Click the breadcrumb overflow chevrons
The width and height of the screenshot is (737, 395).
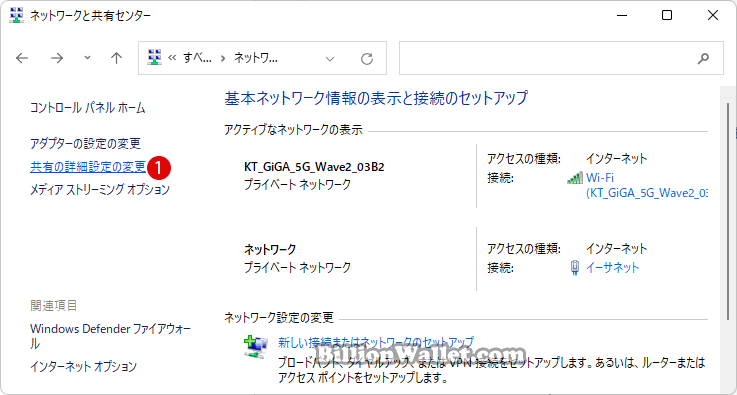point(172,58)
